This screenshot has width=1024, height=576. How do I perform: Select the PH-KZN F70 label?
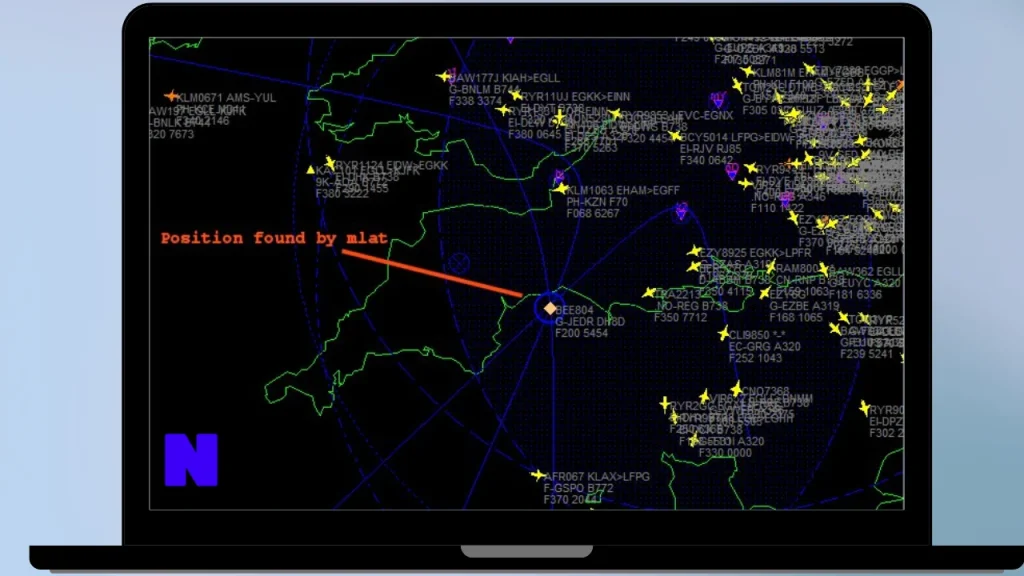pyautogui.click(x=597, y=202)
